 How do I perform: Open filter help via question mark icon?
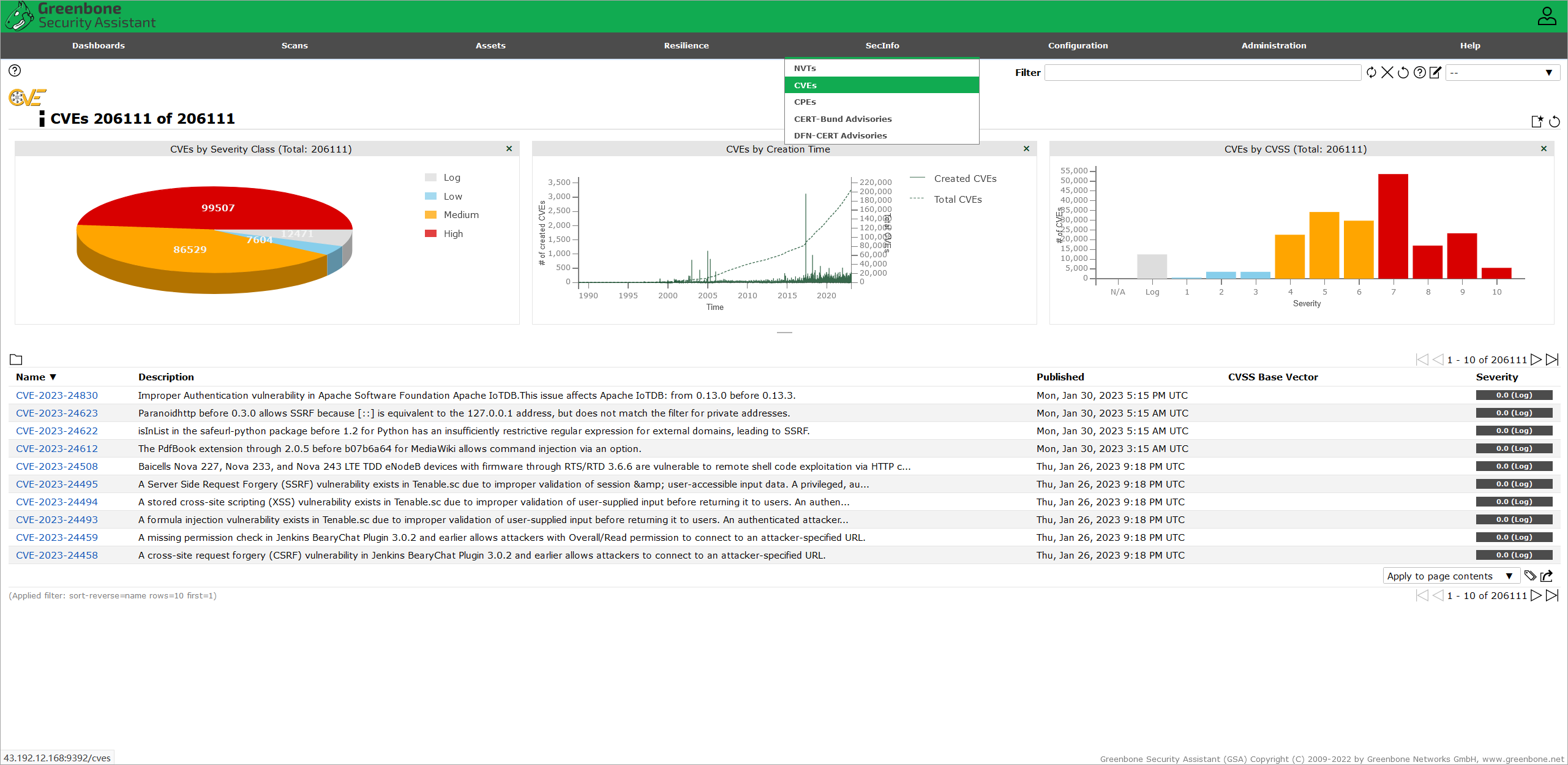pos(1419,72)
